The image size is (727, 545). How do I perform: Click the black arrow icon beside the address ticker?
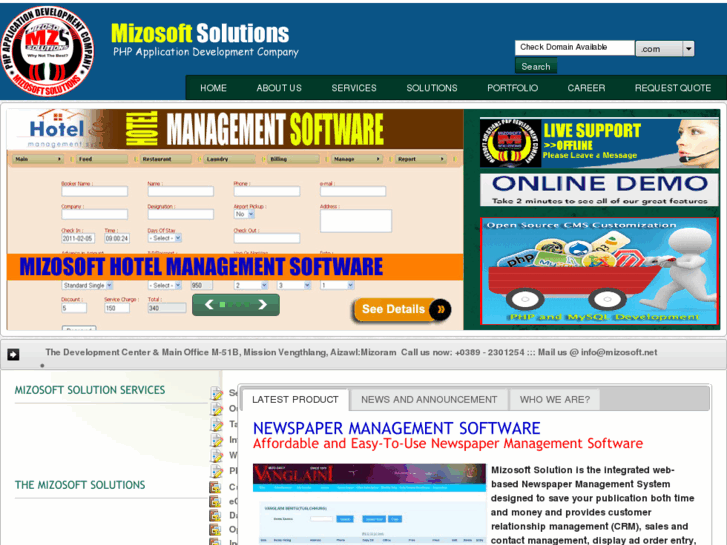point(13,354)
